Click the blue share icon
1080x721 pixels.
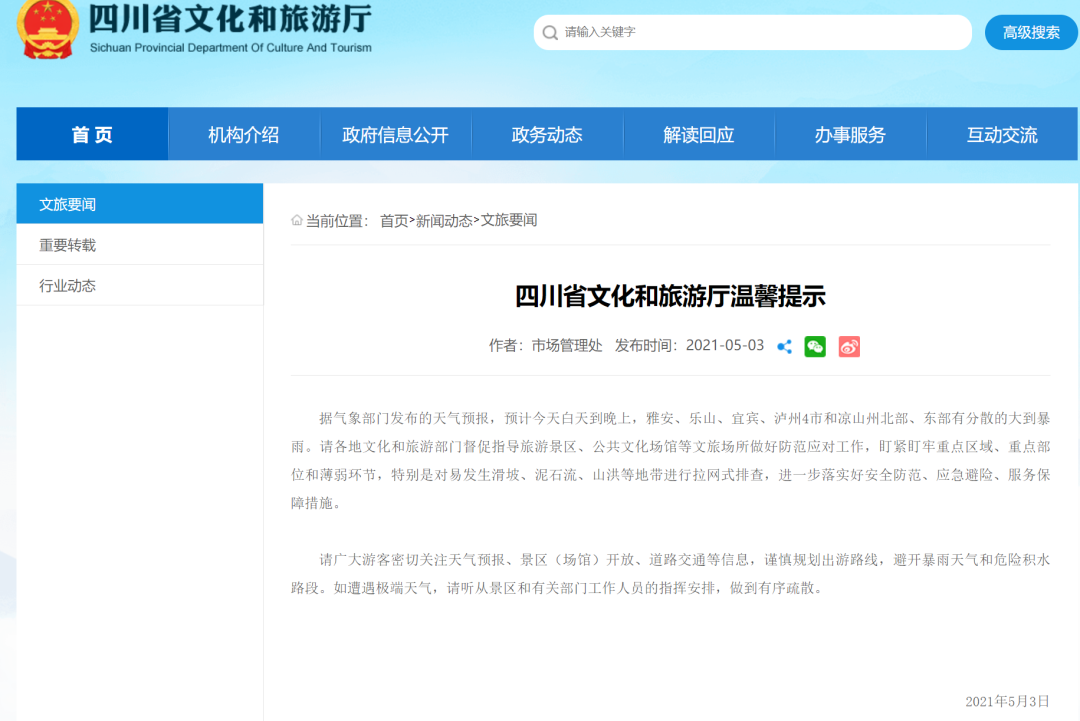(785, 346)
